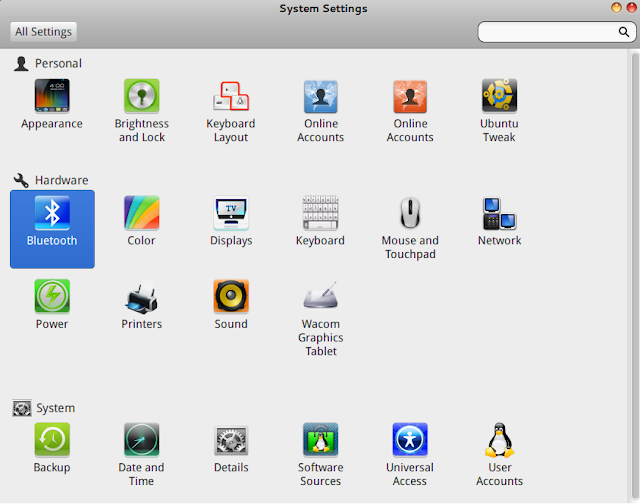The width and height of the screenshot is (640, 504).
Task: Click the orange minimize window button
Action: point(616,7)
